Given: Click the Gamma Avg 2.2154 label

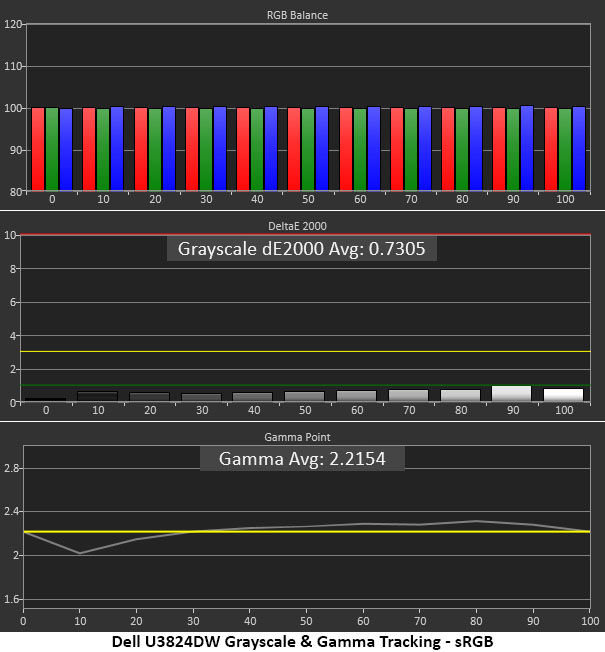Looking at the screenshot, I should click(x=302, y=459).
